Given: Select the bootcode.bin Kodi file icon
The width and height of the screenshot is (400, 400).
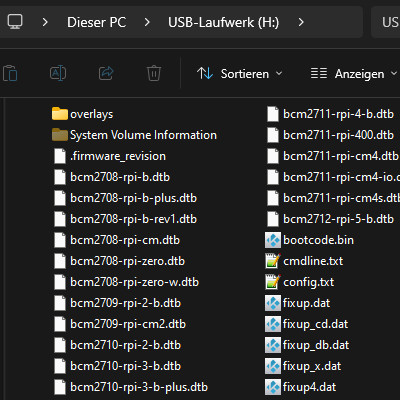Looking at the screenshot, I should pyautogui.click(x=273, y=240).
